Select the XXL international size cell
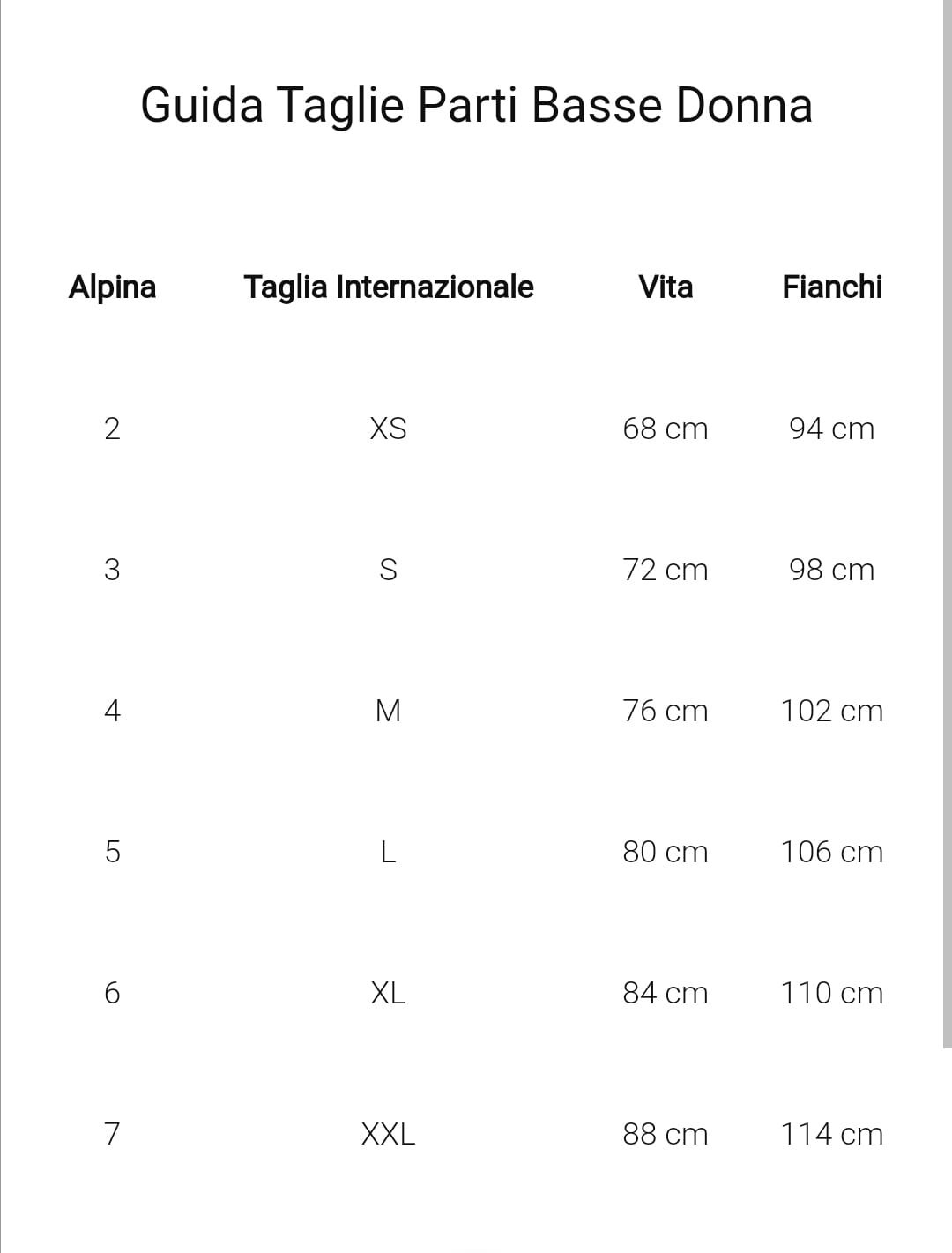 388,1134
